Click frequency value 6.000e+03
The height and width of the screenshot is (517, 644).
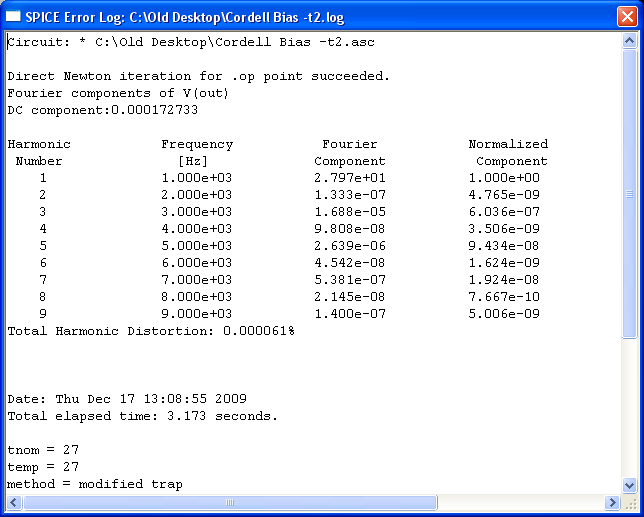[197, 263]
